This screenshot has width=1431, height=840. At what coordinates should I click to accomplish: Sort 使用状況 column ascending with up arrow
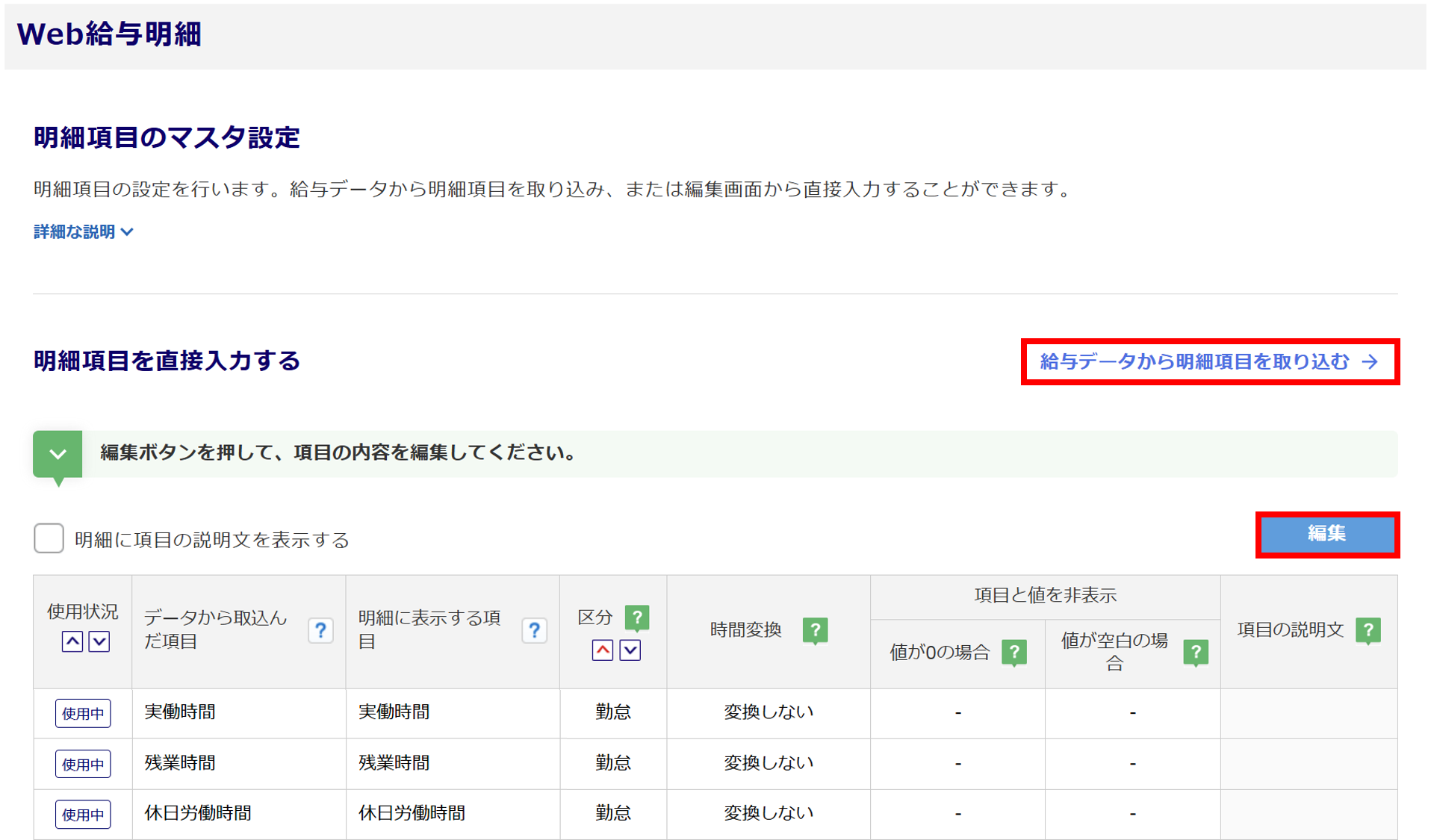(x=72, y=641)
